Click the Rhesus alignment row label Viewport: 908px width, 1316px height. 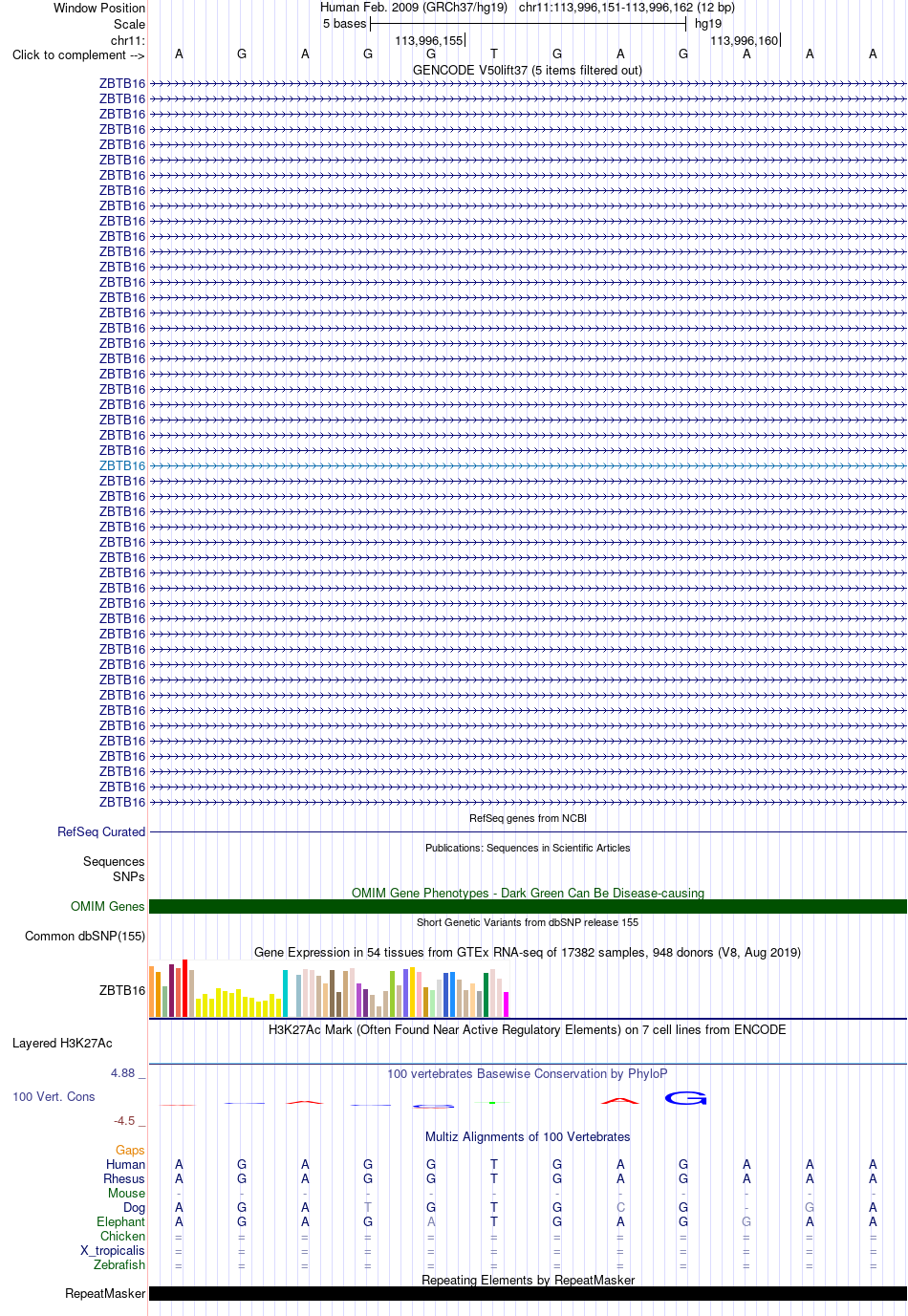pos(124,1178)
